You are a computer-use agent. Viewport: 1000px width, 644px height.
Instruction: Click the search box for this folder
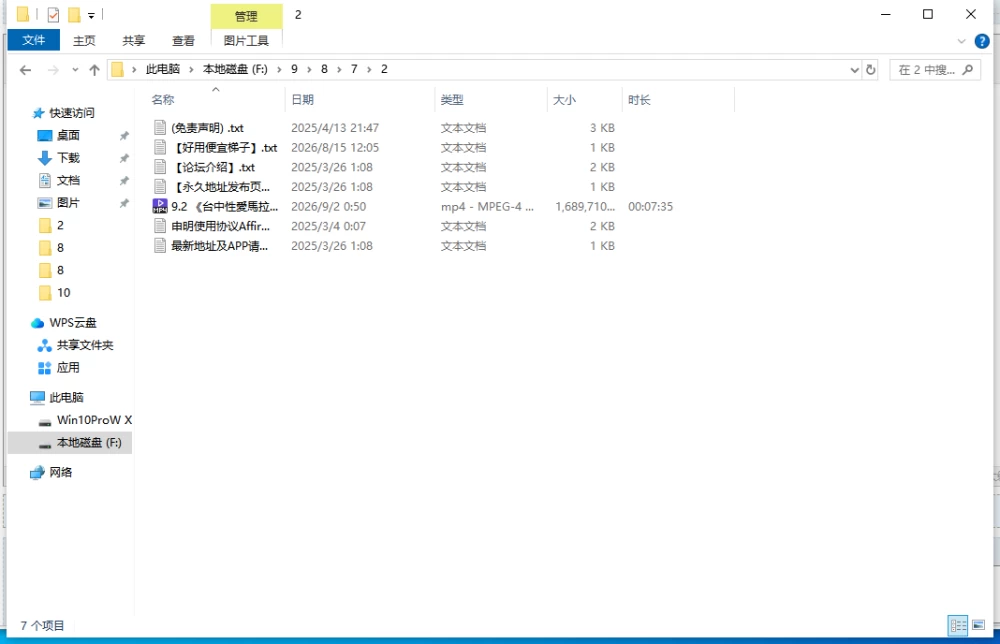935,70
